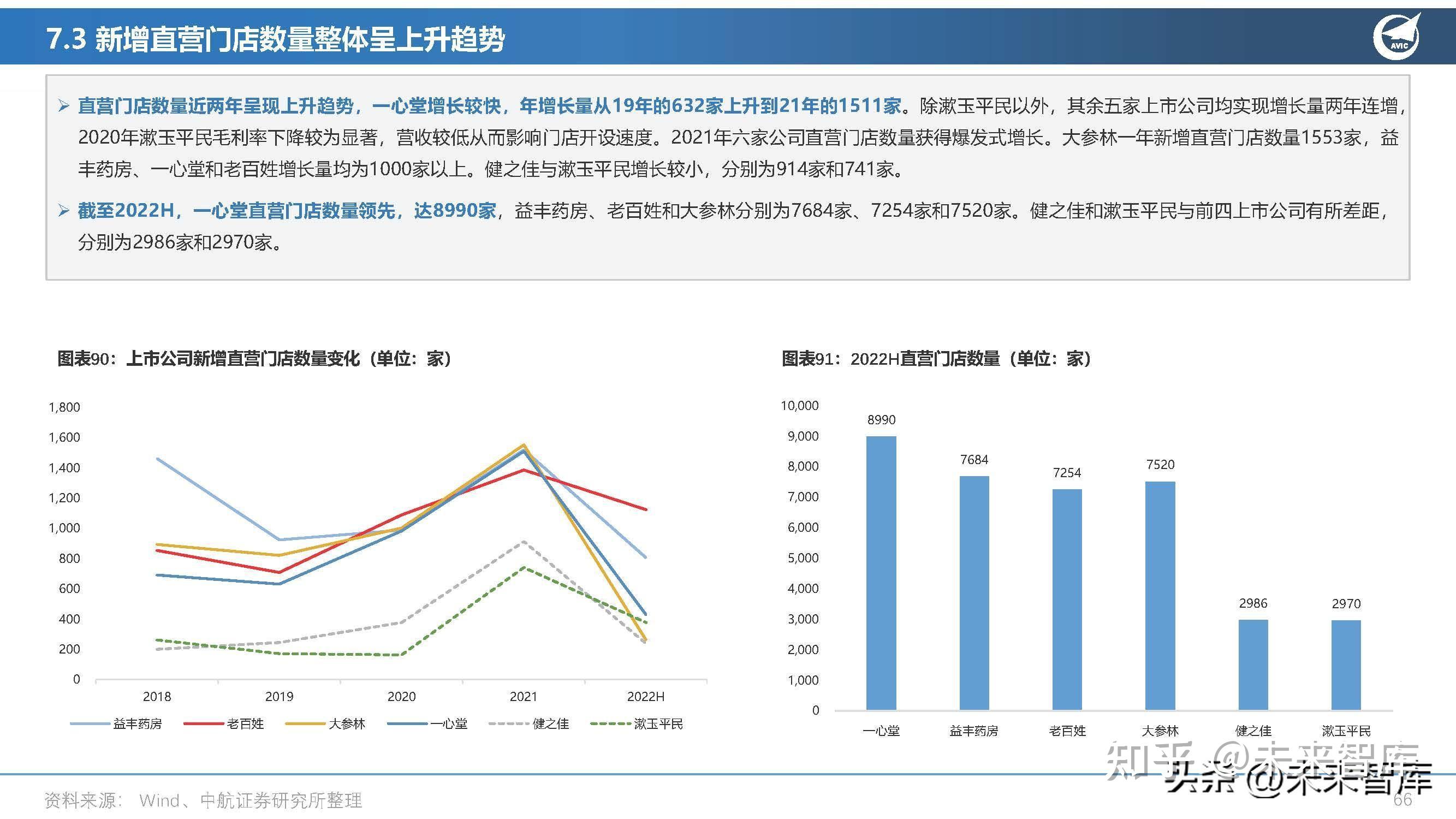Click the bold text '截至2022H，一心堂直营门店数量领先，达8990家'

click(287, 211)
